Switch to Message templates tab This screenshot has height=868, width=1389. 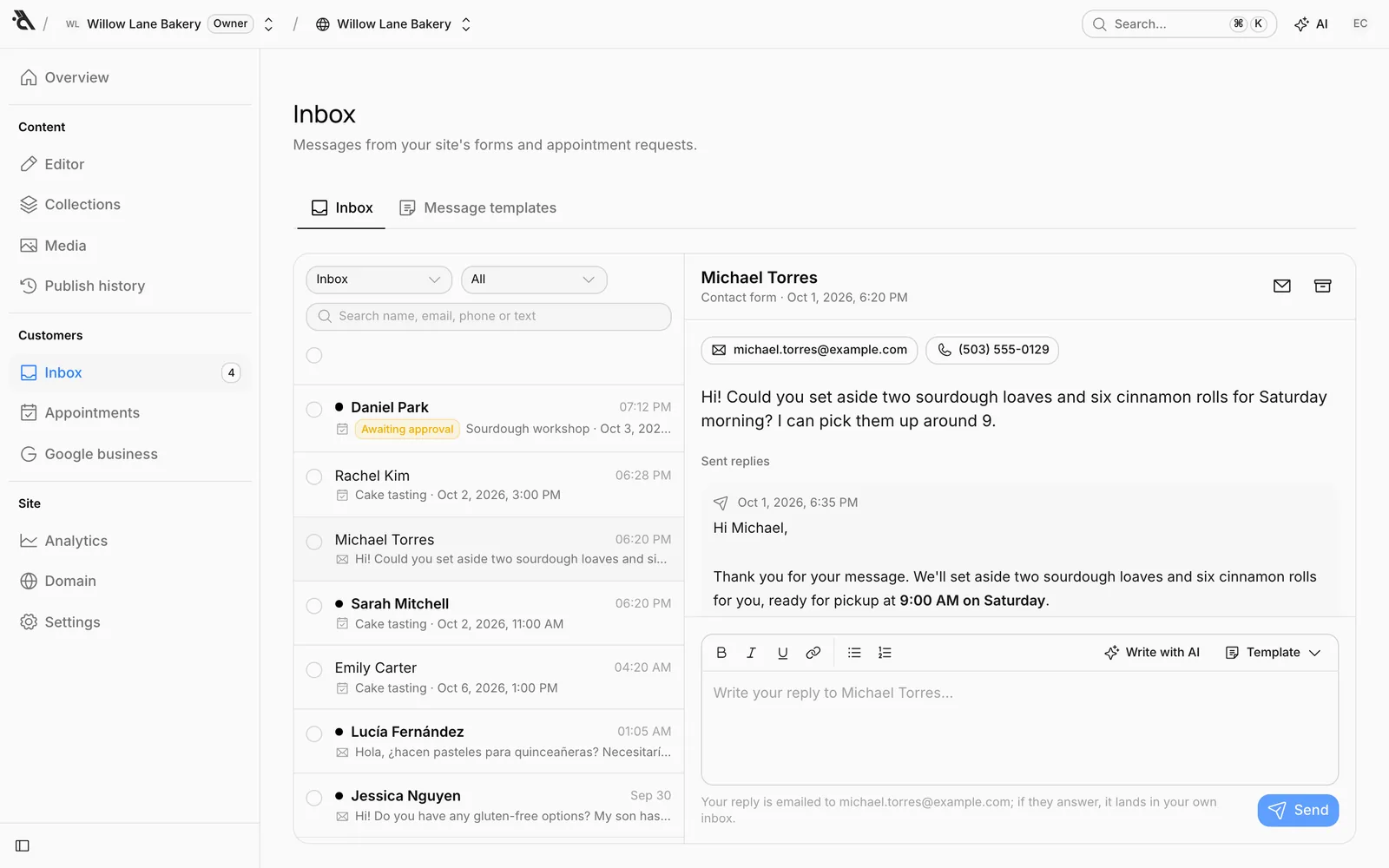[478, 208]
